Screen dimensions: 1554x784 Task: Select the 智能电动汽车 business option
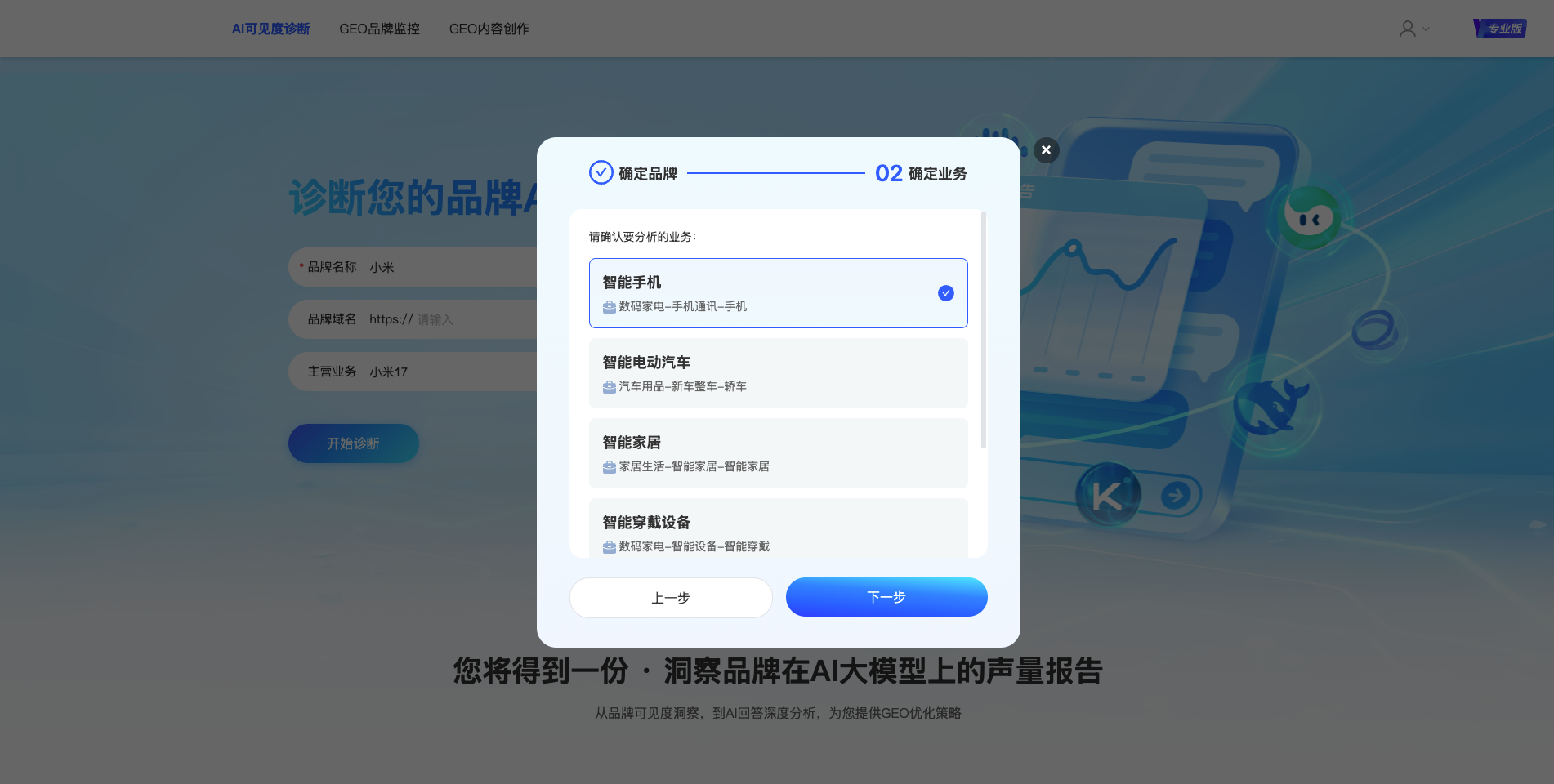(x=777, y=373)
